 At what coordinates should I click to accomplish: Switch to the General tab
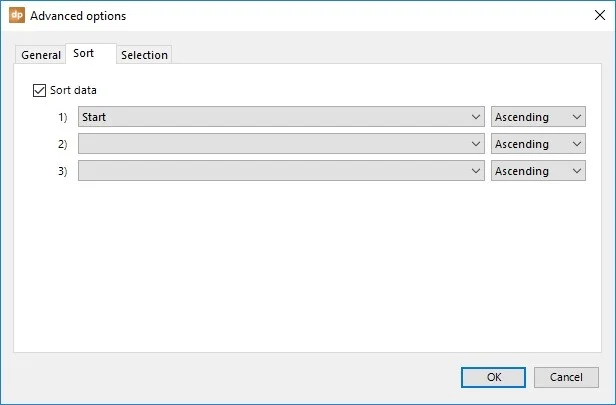[40, 55]
